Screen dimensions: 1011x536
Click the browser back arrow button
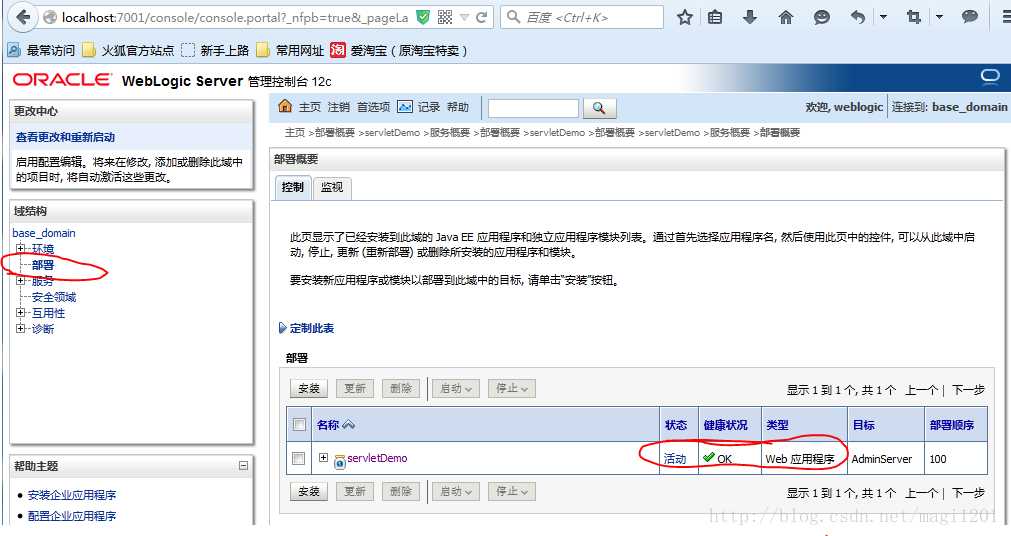pos(23,17)
